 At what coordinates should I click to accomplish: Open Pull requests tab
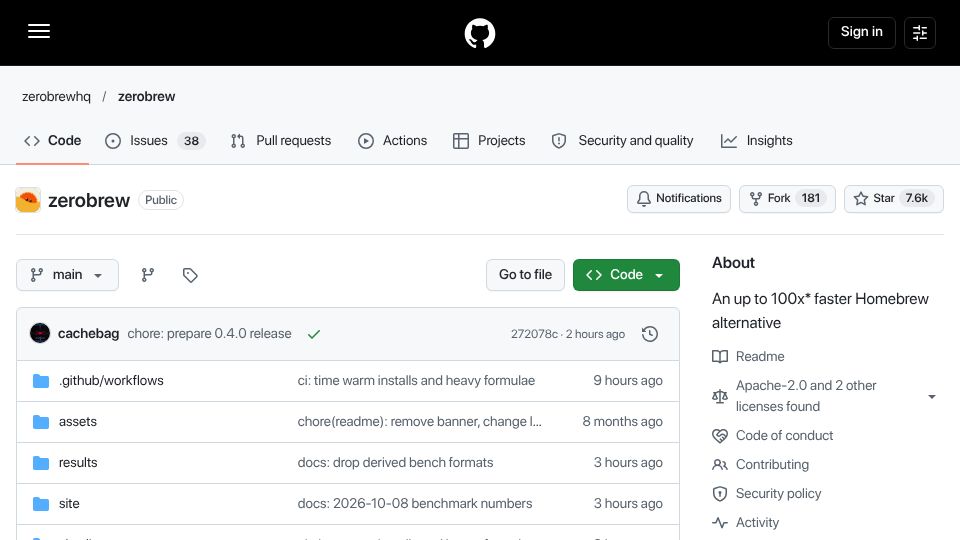tap(281, 141)
